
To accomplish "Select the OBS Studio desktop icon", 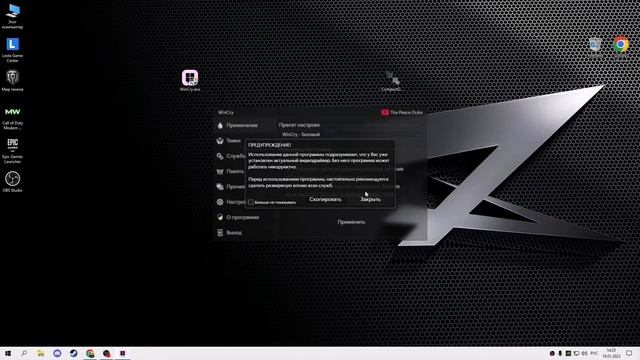I will 12,182.
